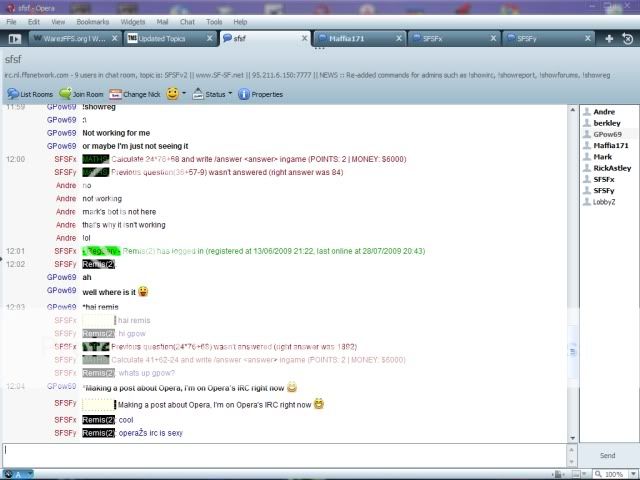
Task: Click the user icon next to berkley
Action: pos(587,123)
